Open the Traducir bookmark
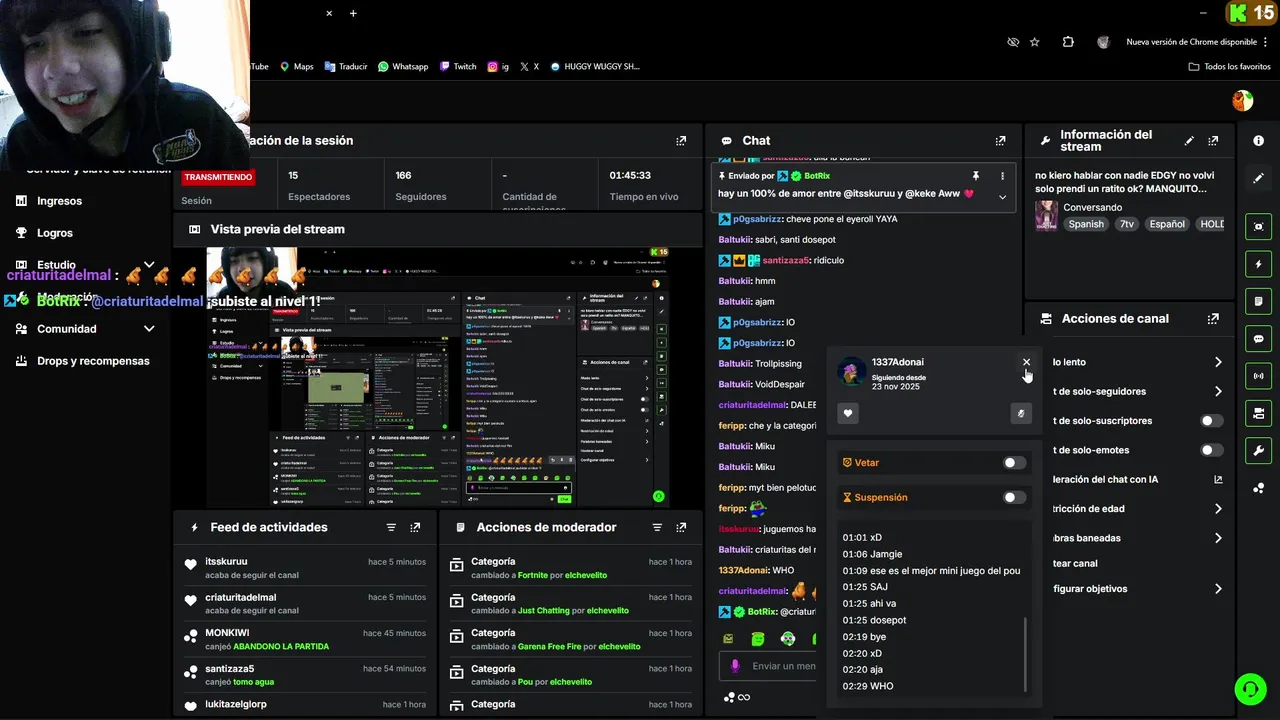 point(346,67)
